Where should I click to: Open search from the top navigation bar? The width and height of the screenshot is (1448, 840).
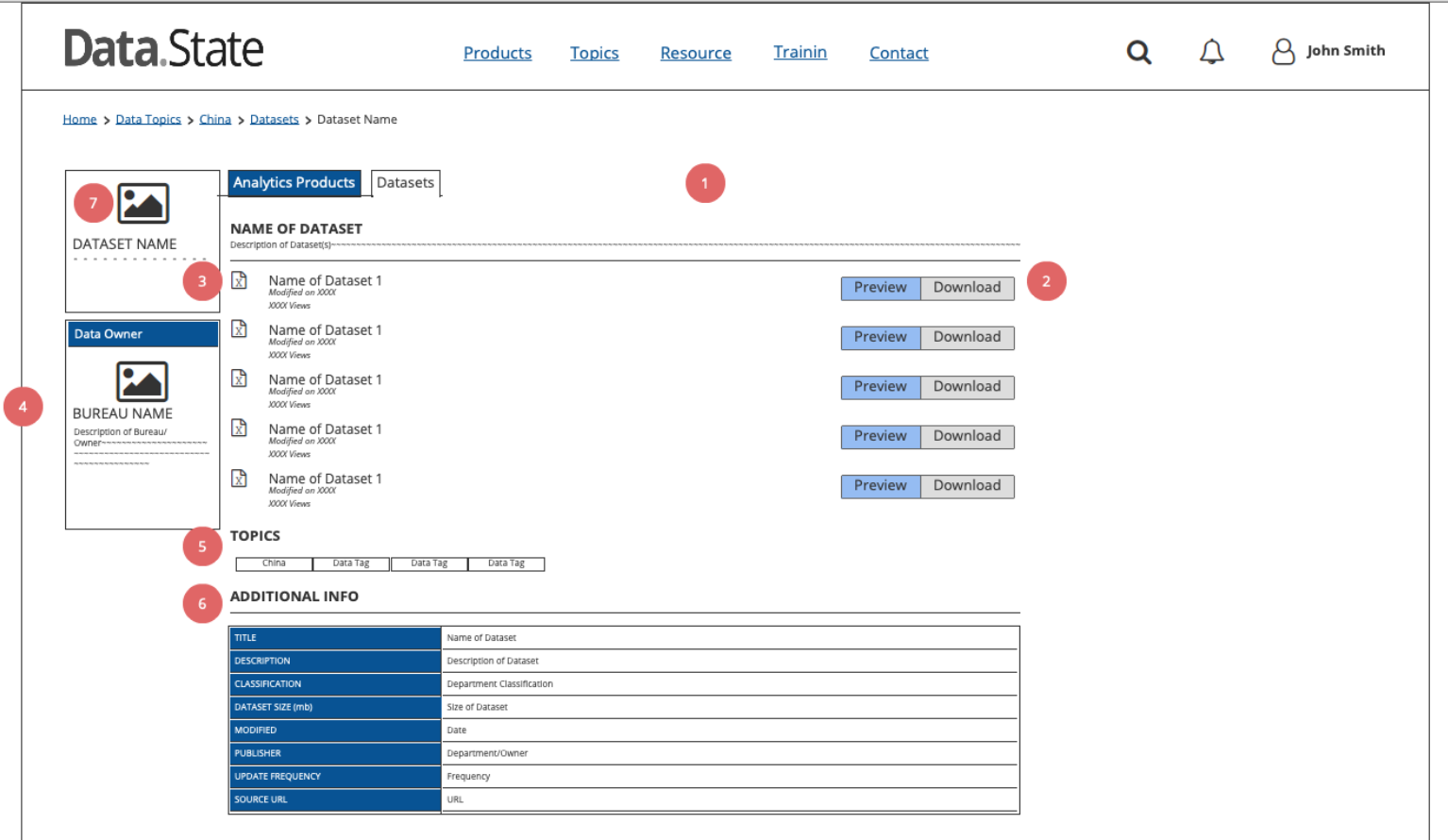click(1138, 53)
